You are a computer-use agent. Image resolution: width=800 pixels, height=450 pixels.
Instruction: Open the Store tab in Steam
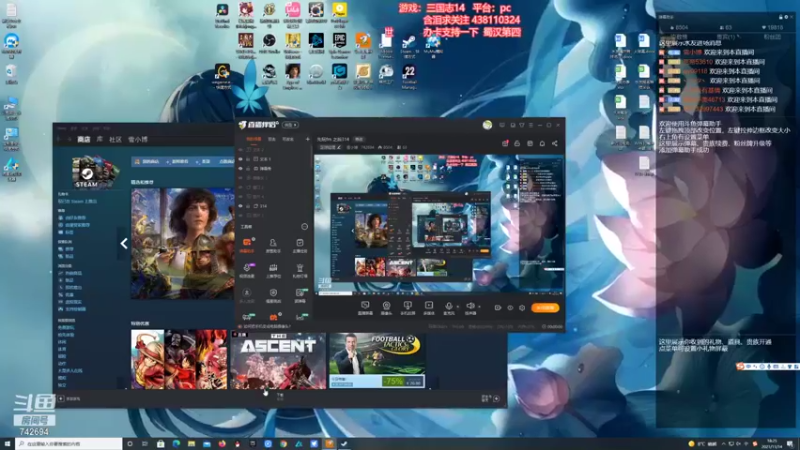(84, 139)
